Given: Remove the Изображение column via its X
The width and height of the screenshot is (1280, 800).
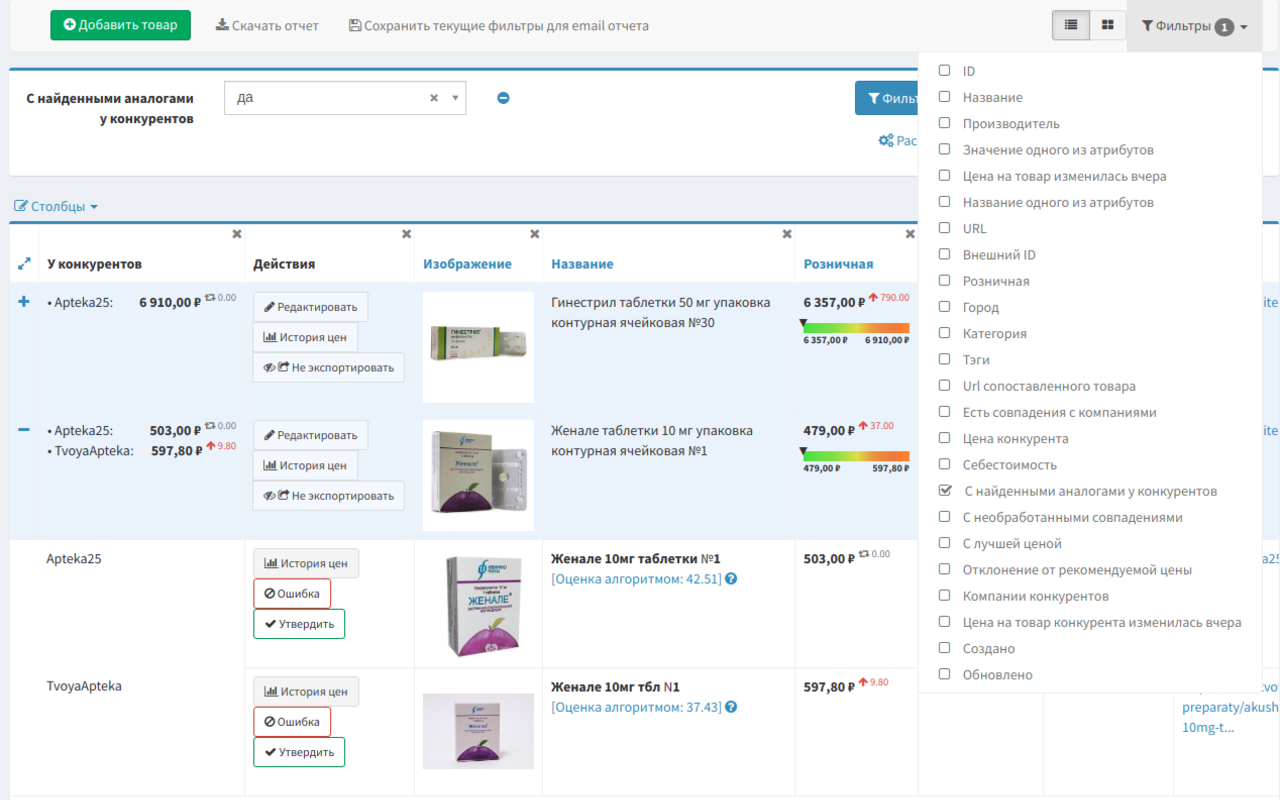Looking at the screenshot, I should tap(534, 234).
